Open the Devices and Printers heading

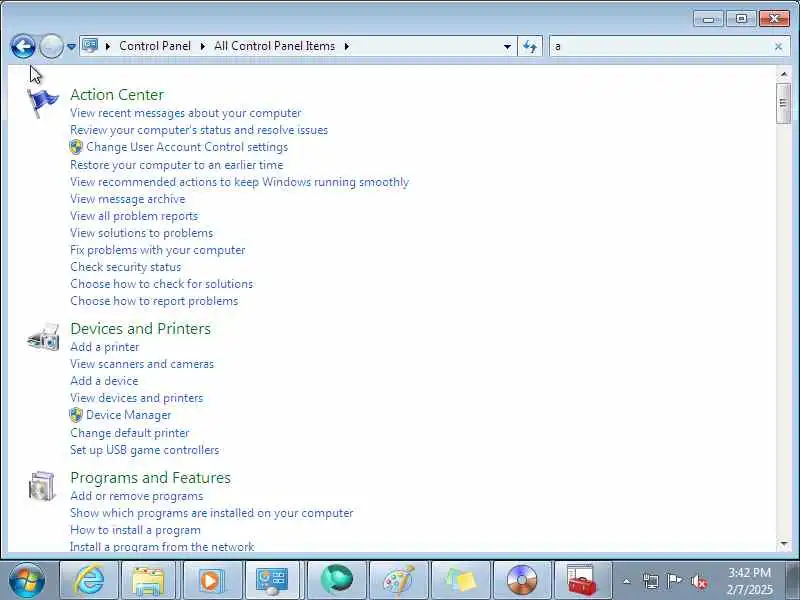pos(140,329)
